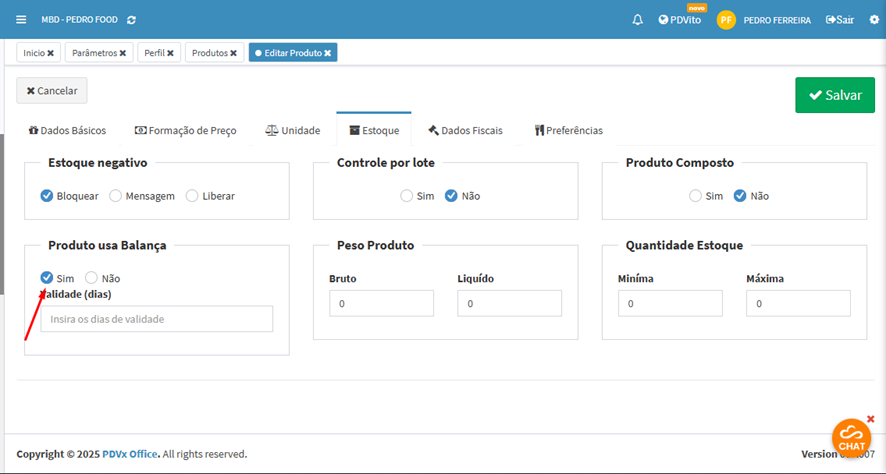Select Liberar for Estoque negativo
The height and width of the screenshot is (474, 886).
coord(193,196)
